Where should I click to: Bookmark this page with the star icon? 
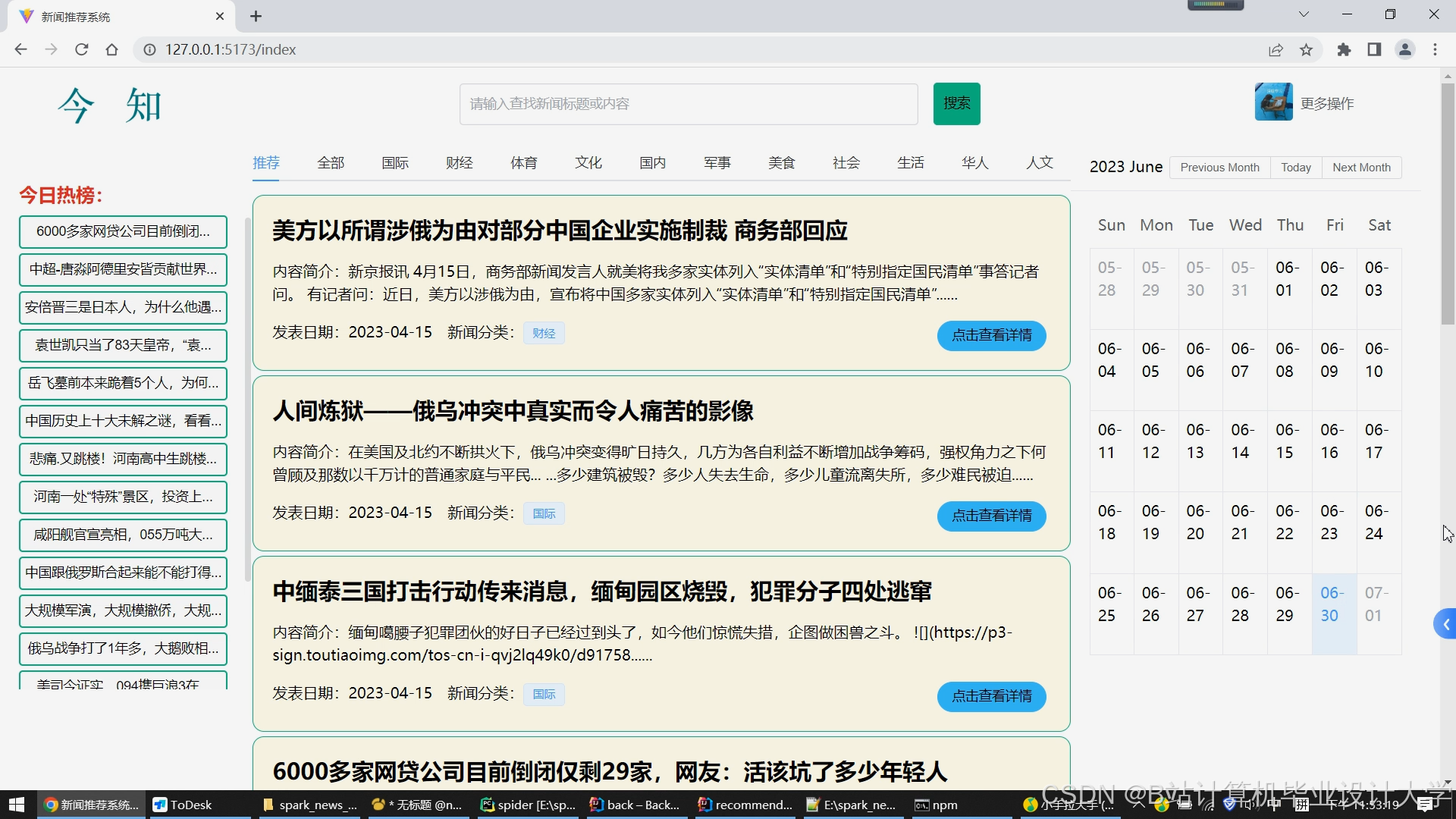coord(1306,49)
